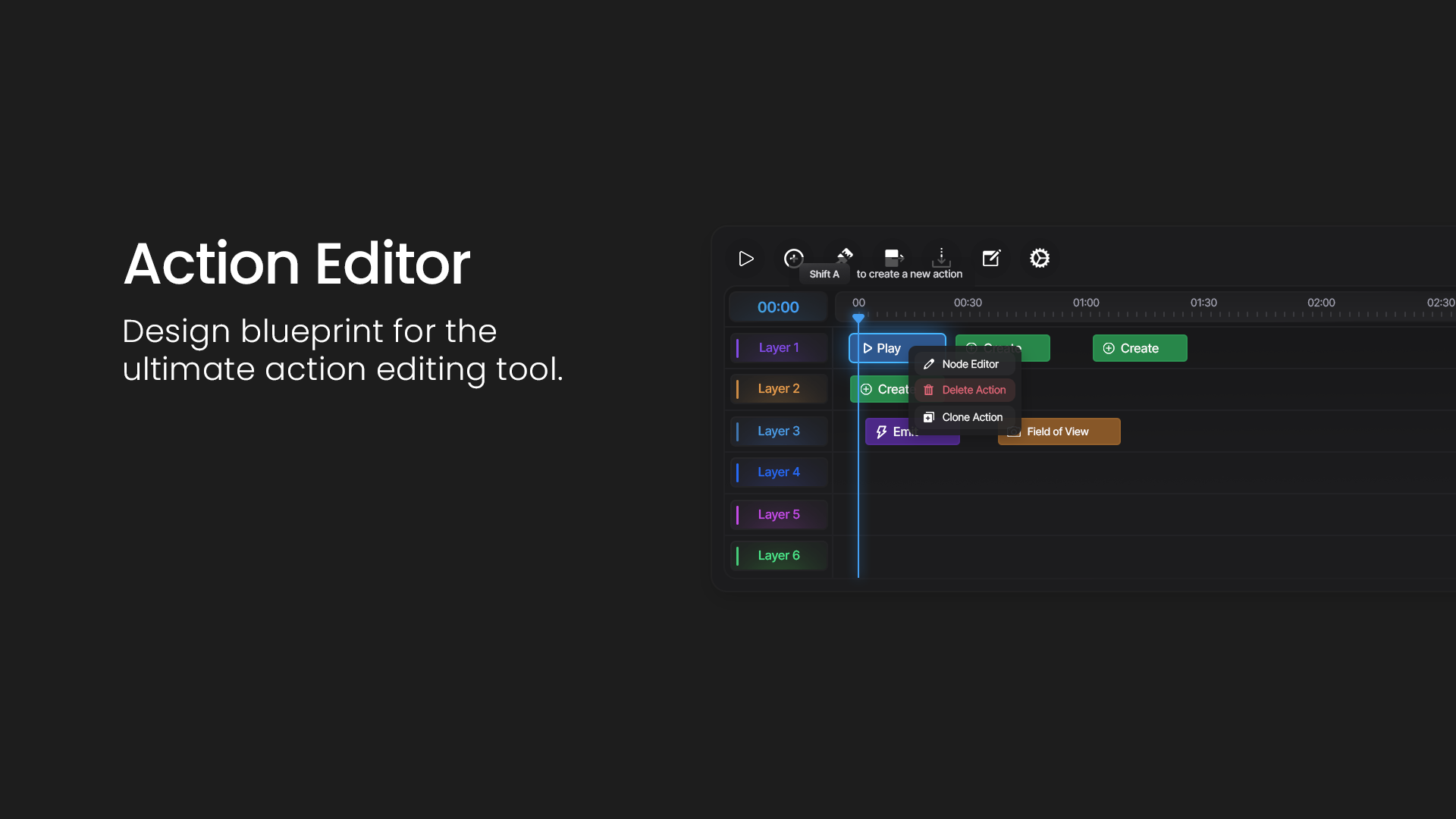Select the eraser tool icon
The height and width of the screenshot is (819, 1456).
(x=845, y=256)
